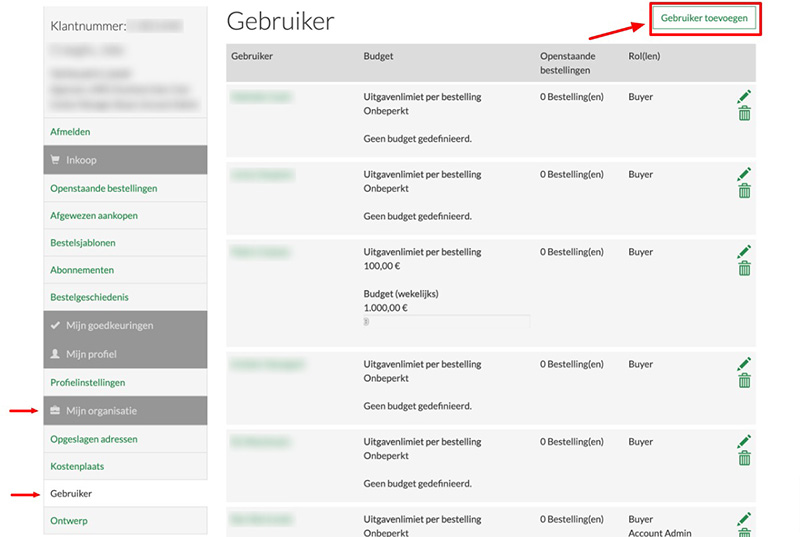Expand the 'Mijn goedkeuringen' section

click(x=125, y=326)
